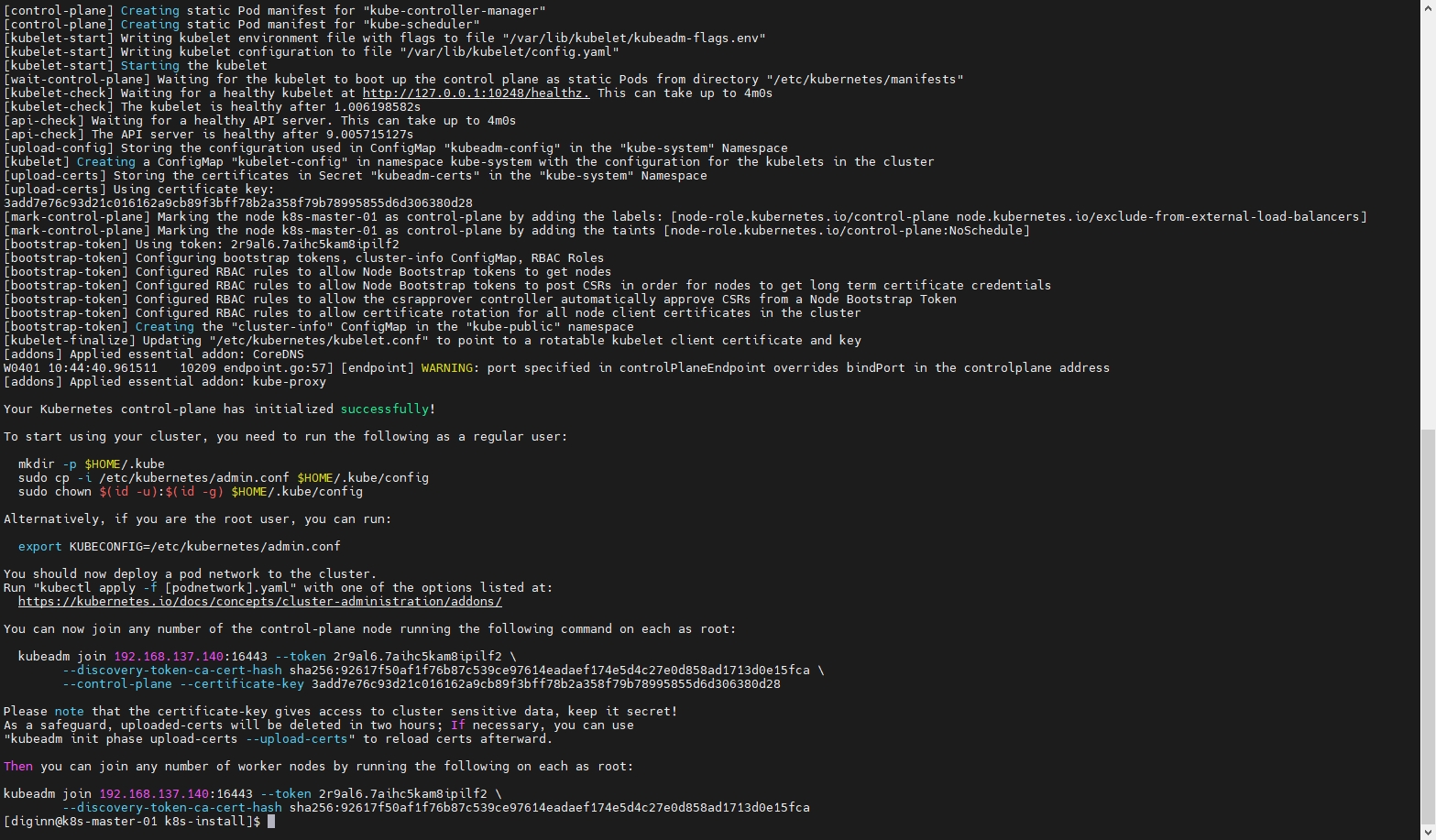
Task: Click the scrollbar up arrow
Action: tap(1429, 6)
